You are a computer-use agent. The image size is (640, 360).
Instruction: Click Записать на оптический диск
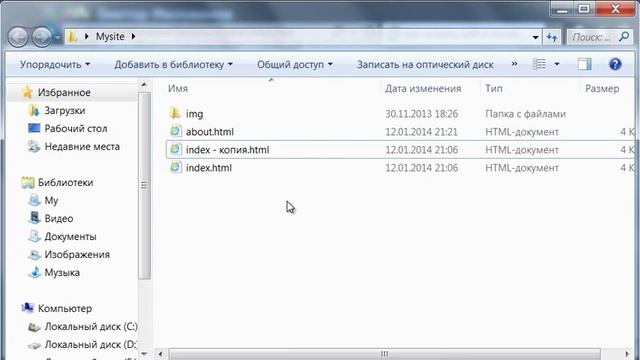pyautogui.click(x=425, y=64)
